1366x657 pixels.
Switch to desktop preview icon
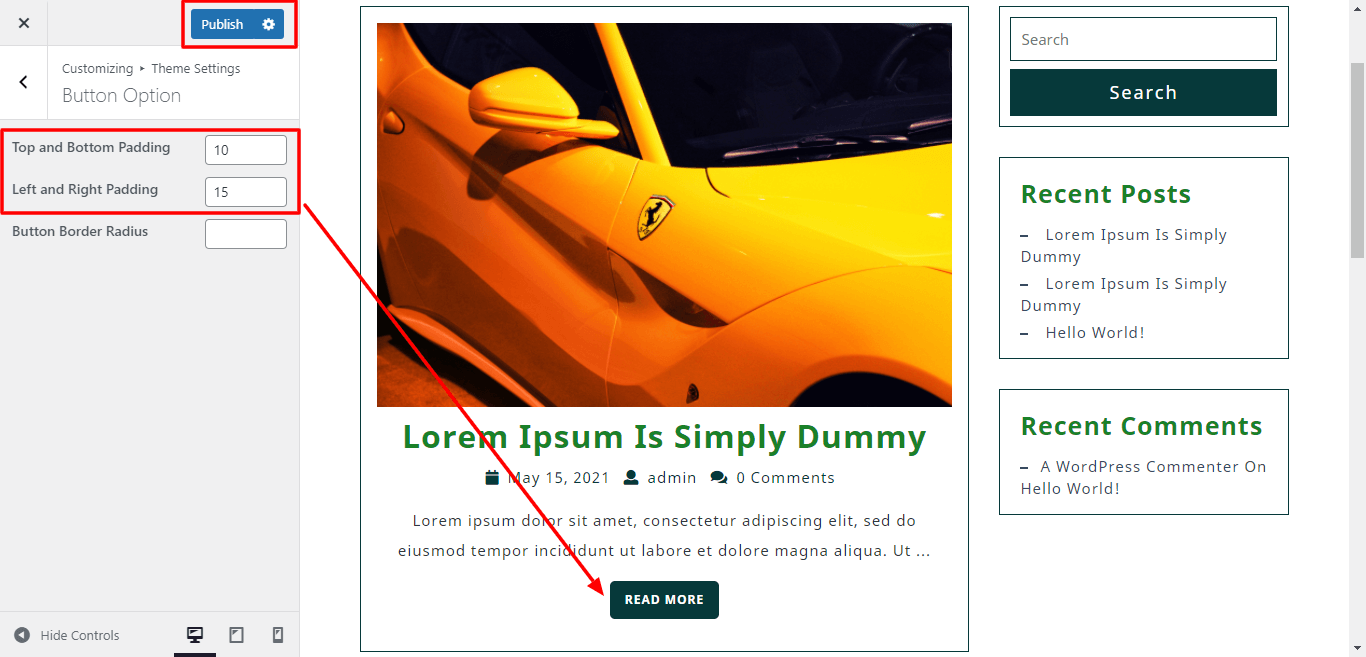click(195, 635)
